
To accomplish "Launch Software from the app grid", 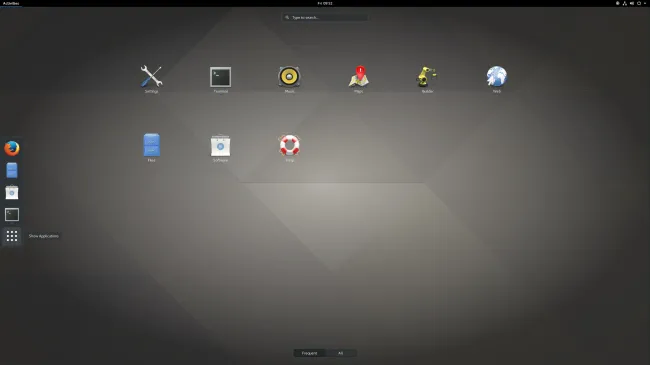I will click(x=221, y=146).
